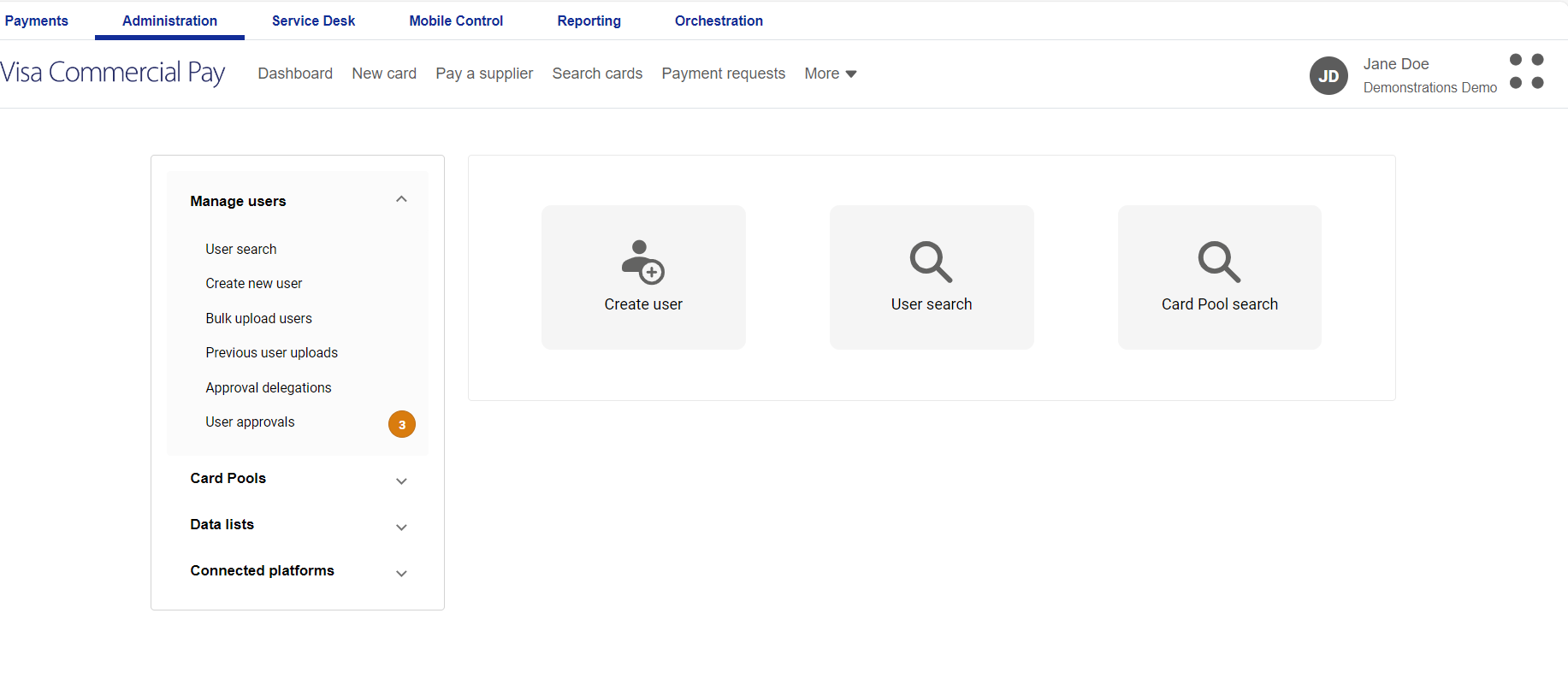Expand the Card Pools section

(x=401, y=481)
